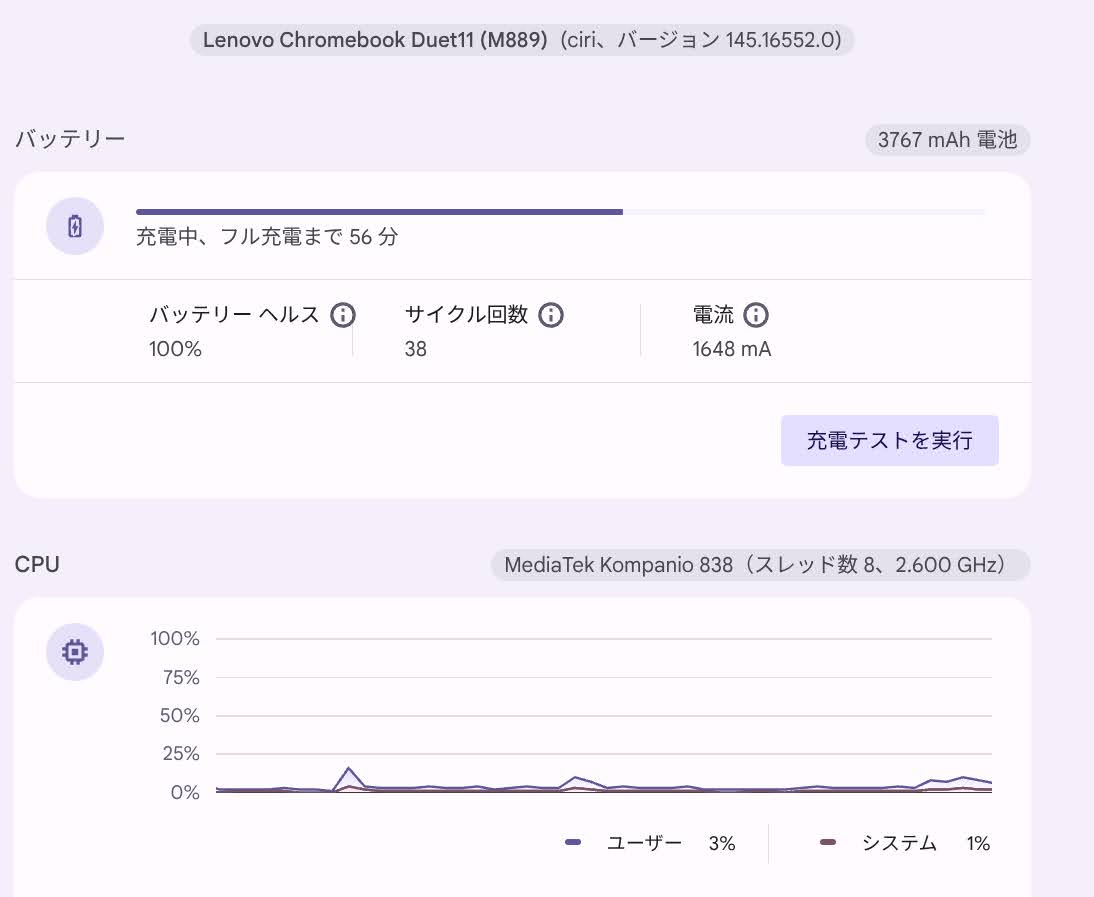The width and height of the screenshot is (1094, 897).
Task: Click the 100% axis label on CPU chart
Action: point(175,638)
